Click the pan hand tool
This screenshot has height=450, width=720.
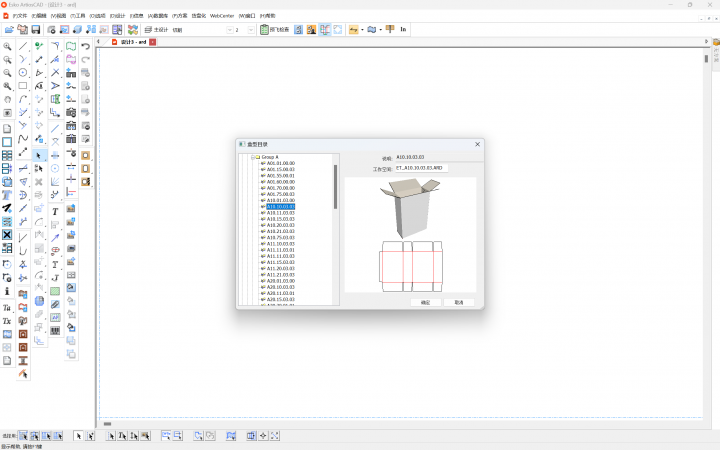pyautogui.click(x=7, y=100)
